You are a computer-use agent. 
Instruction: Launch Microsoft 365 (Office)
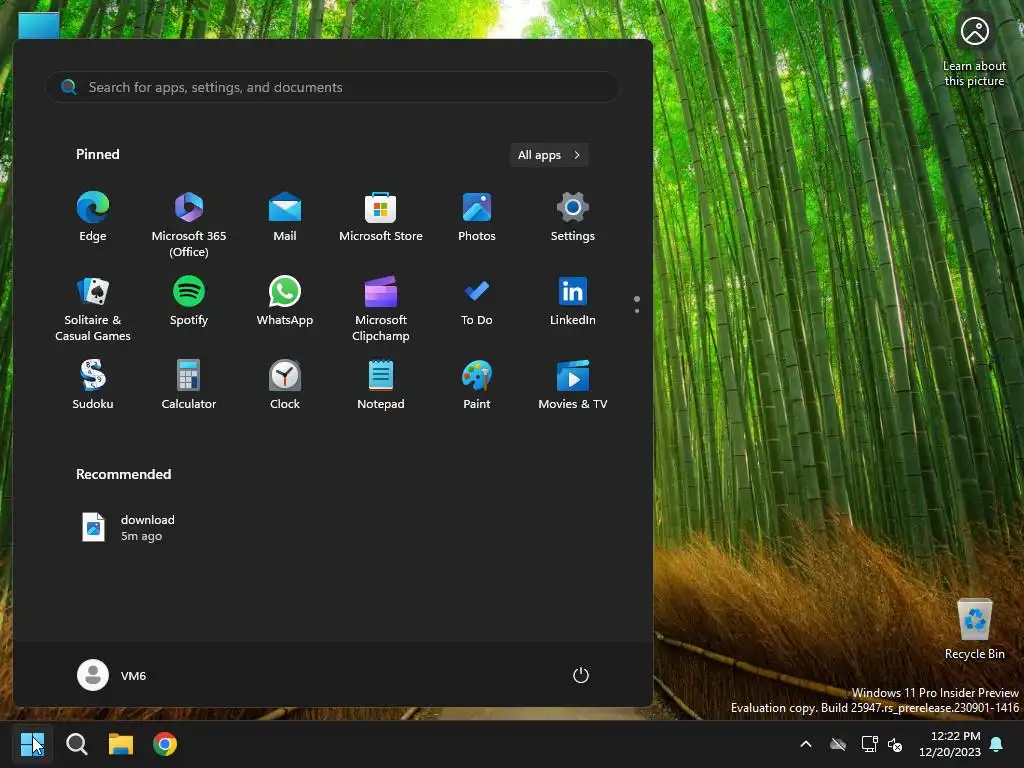point(189,224)
